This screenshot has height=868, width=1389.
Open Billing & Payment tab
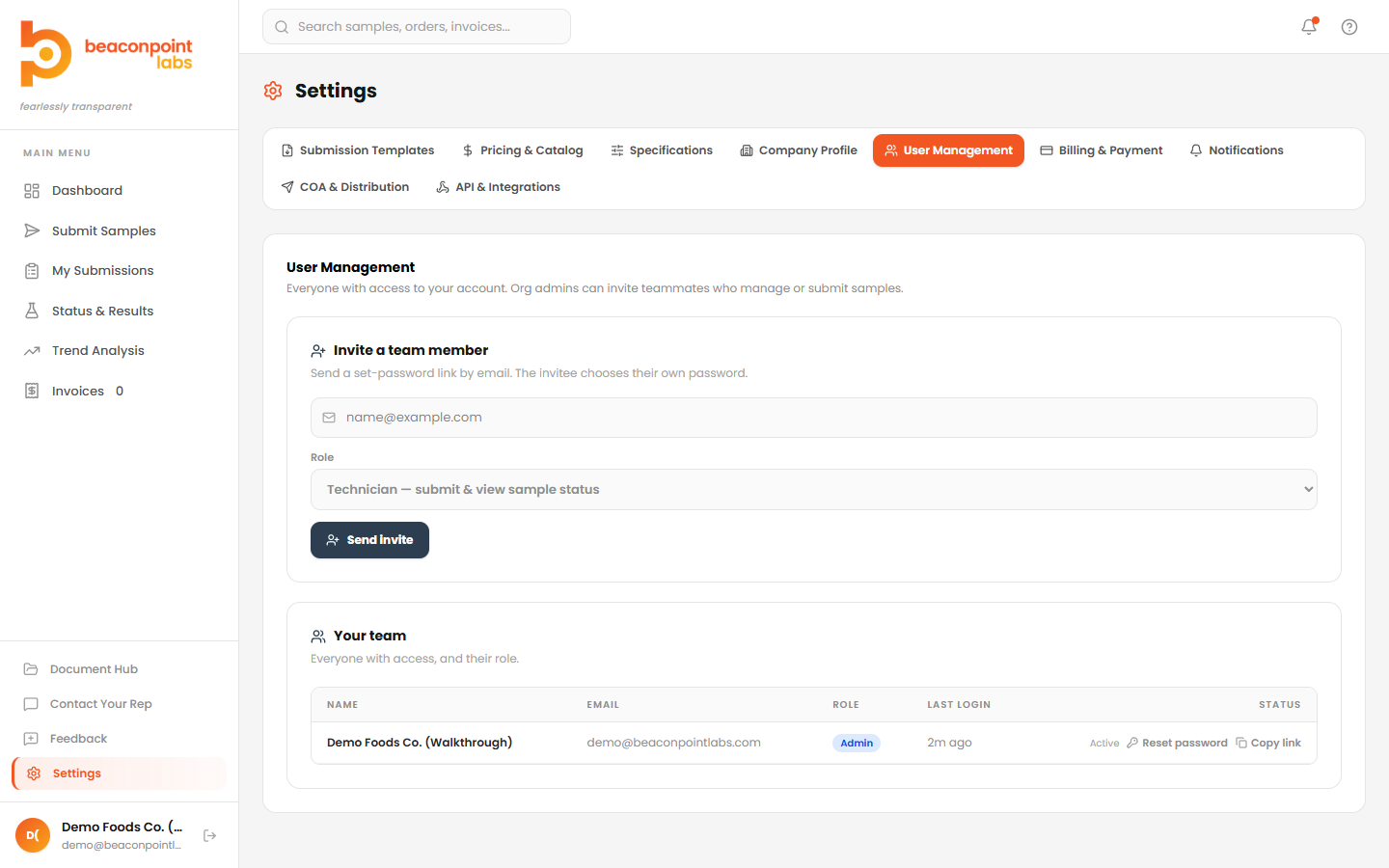click(1101, 150)
